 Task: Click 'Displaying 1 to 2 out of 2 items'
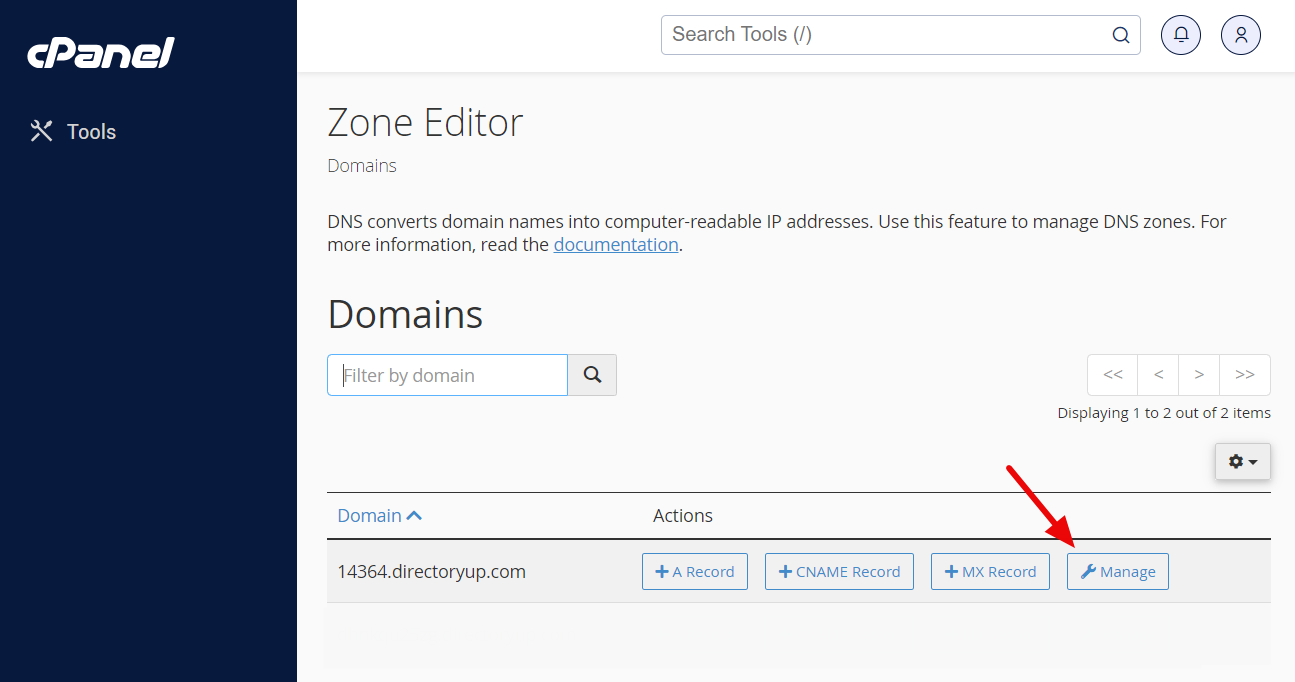pos(1164,413)
